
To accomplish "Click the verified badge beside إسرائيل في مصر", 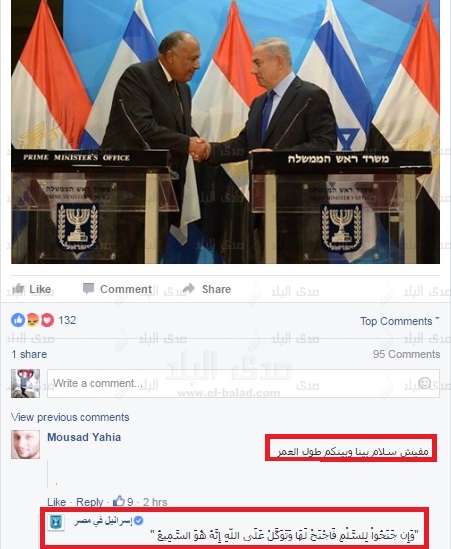I will tap(139, 521).
